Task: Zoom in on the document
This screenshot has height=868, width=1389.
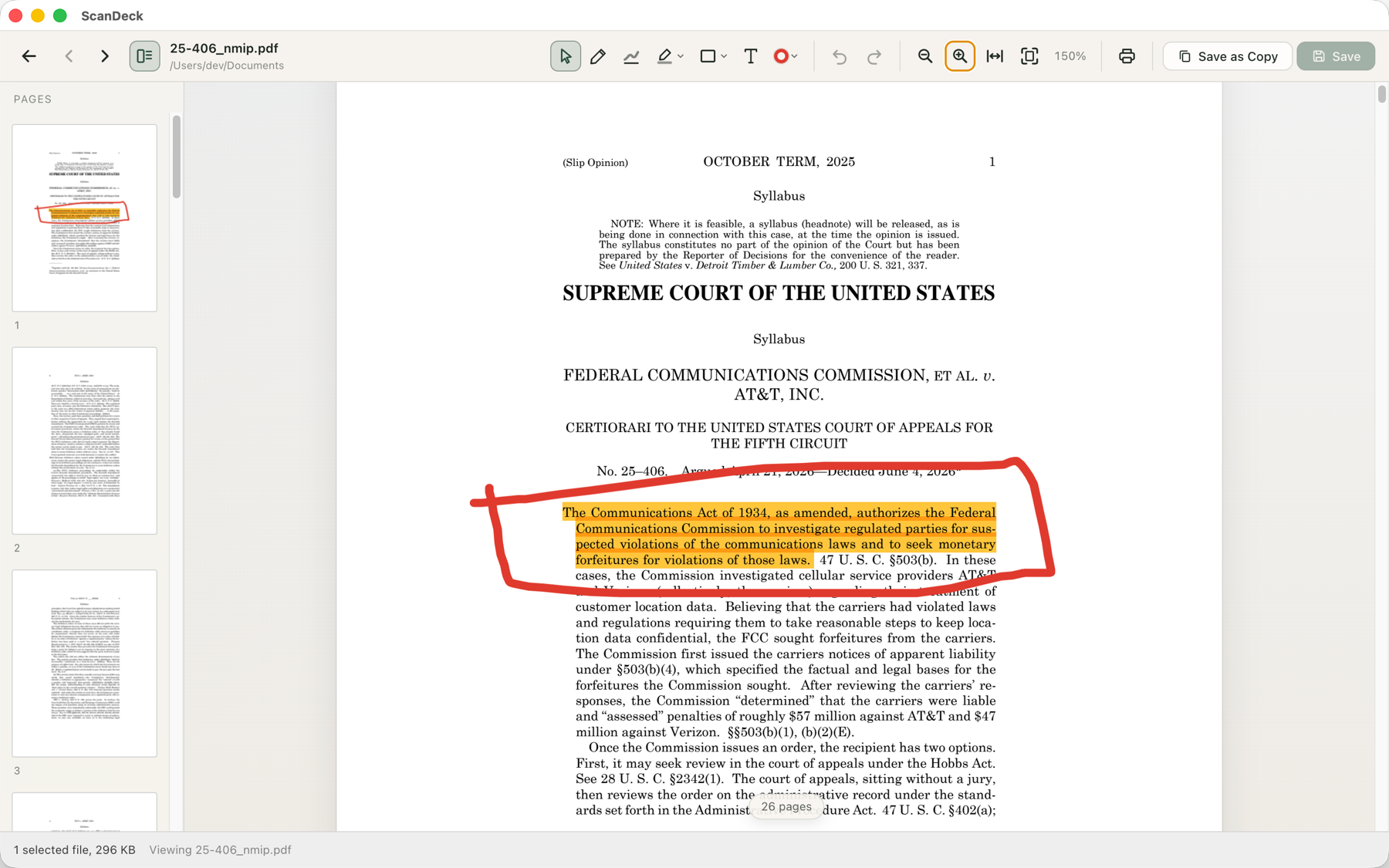Action: (960, 56)
